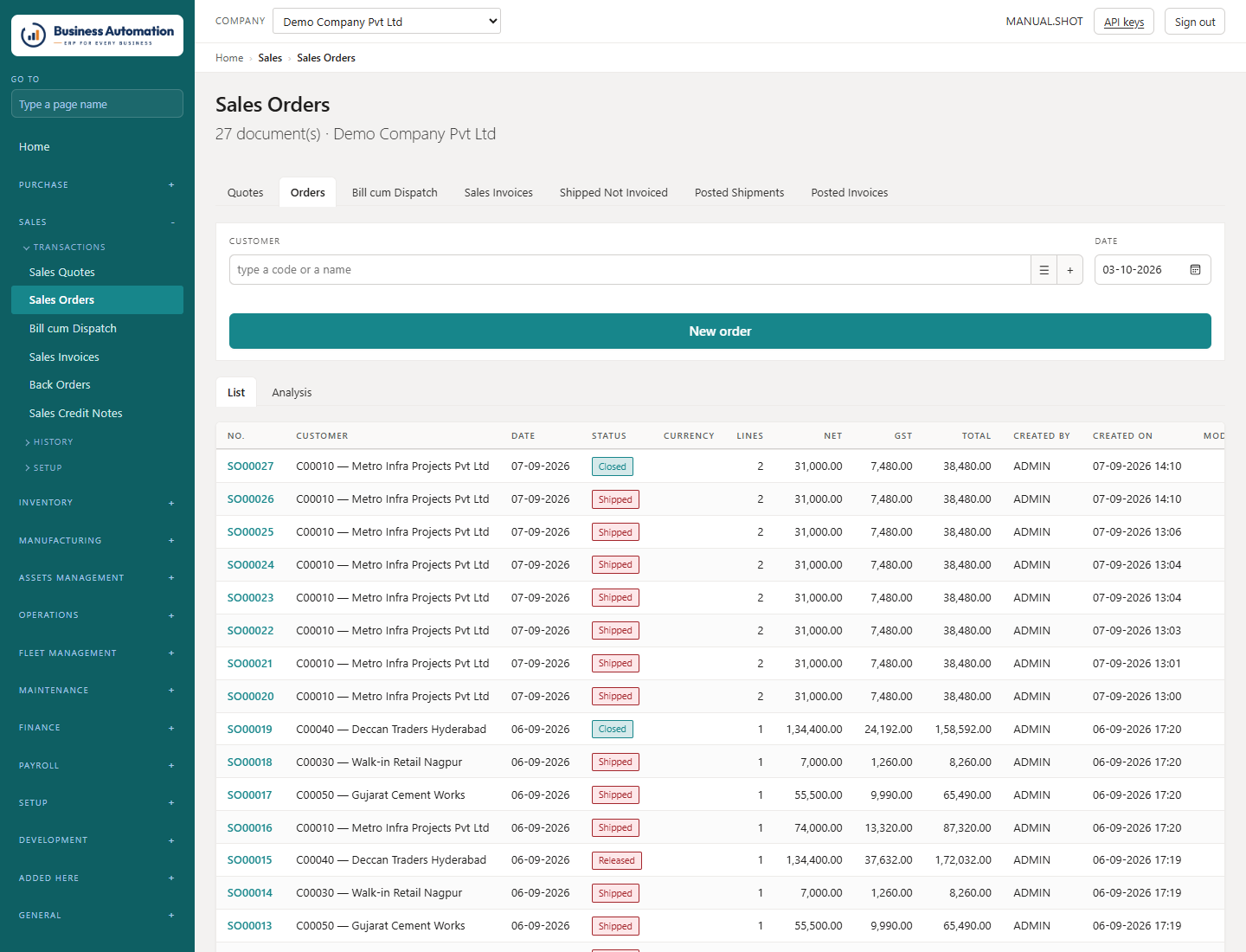1246x952 pixels.
Task: Open customer lookup list icon
Action: 1044,270
